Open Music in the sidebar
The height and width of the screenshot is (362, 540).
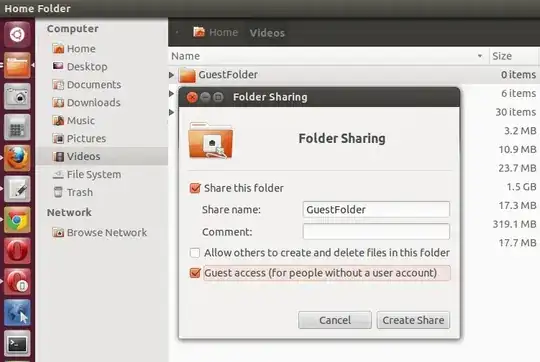73,120
